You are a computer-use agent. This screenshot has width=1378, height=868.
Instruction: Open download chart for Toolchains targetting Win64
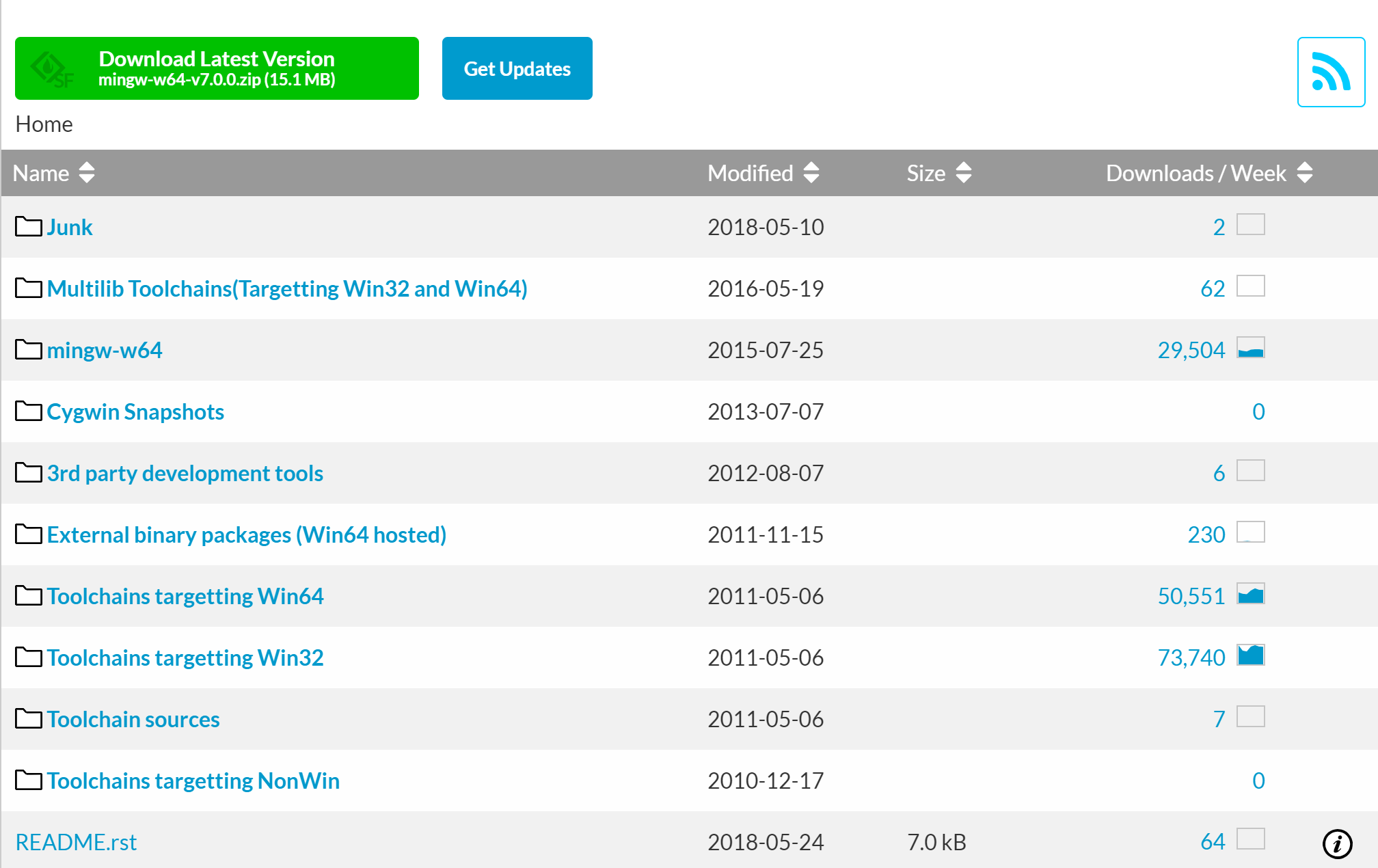coord(1251,593)
